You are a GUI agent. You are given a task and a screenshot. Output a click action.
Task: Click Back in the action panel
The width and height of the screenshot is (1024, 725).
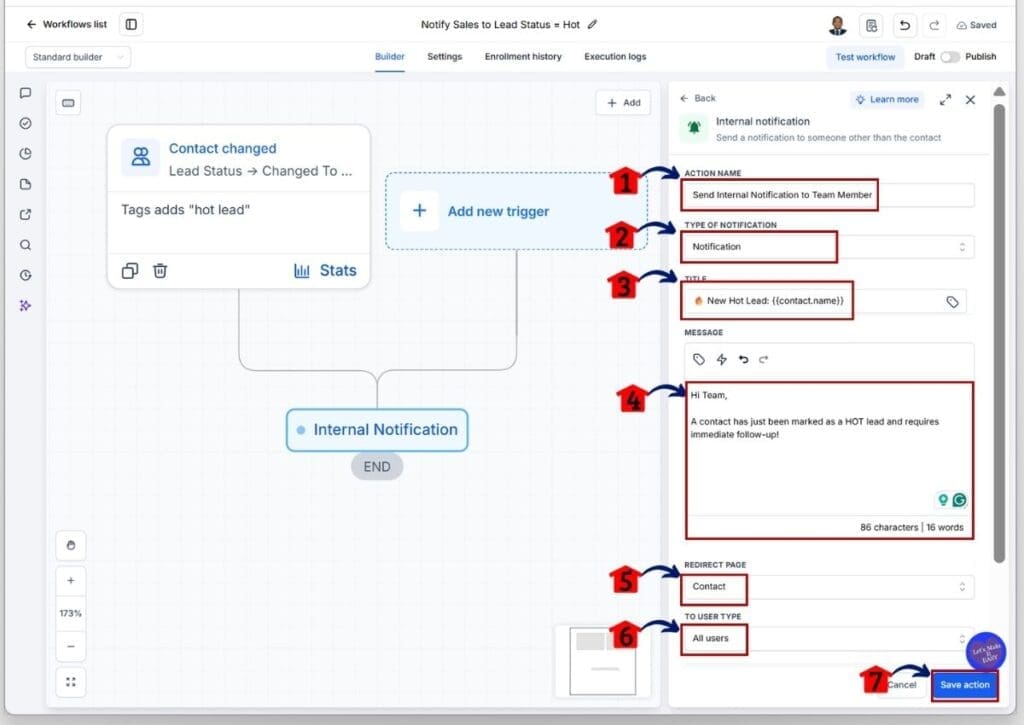pos(698,98)
